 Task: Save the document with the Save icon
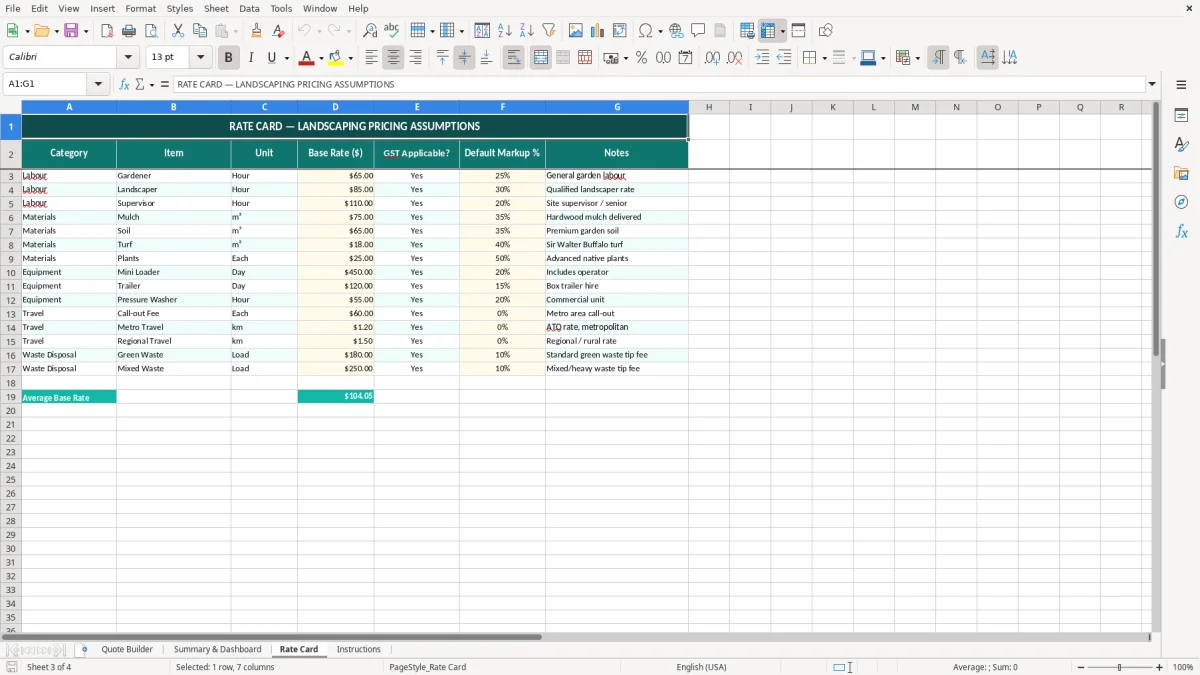(71, 31)
